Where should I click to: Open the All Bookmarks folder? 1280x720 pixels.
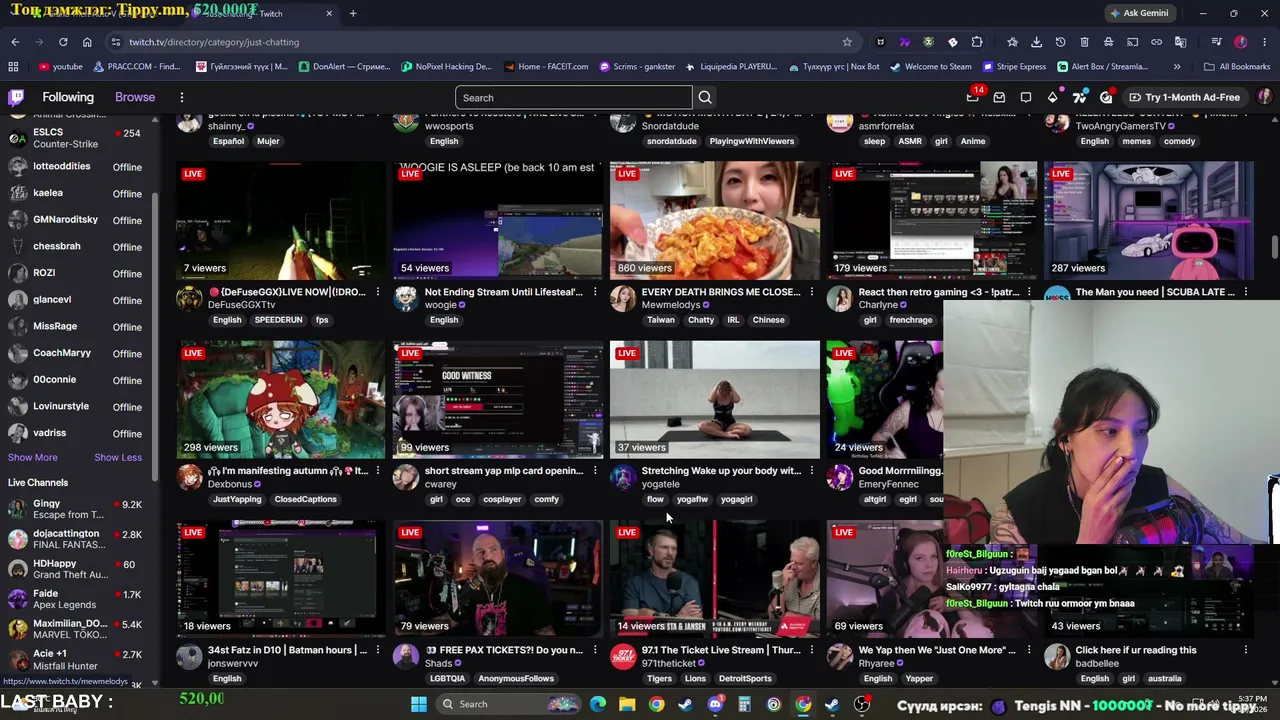pyautogui.click(x=1237, y=67)
